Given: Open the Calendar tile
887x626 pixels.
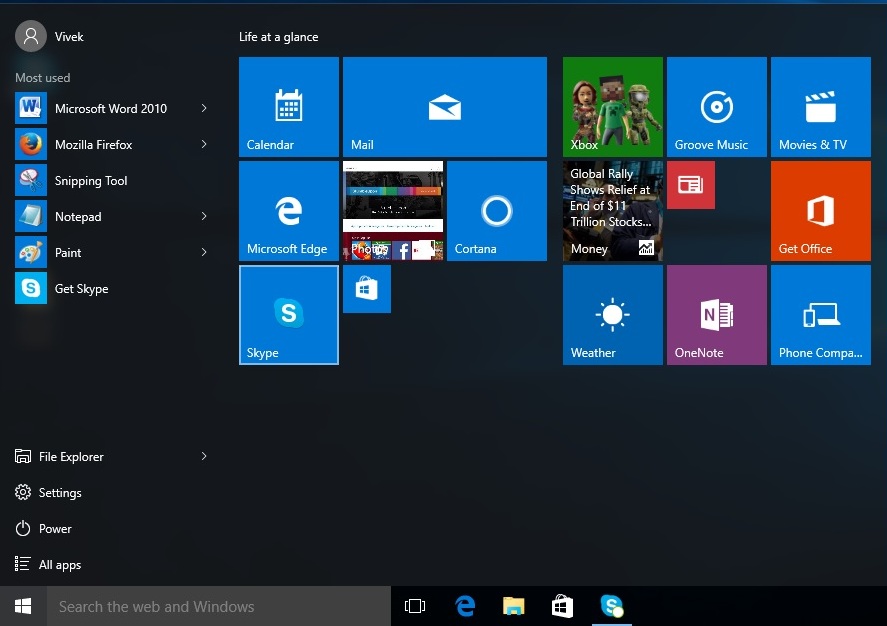Looking at the screenshot, I should [289, 107].
